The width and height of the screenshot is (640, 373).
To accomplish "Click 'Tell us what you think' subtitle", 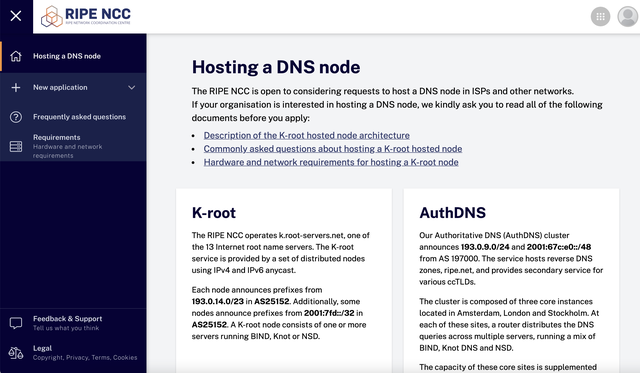I will [66, 328].
